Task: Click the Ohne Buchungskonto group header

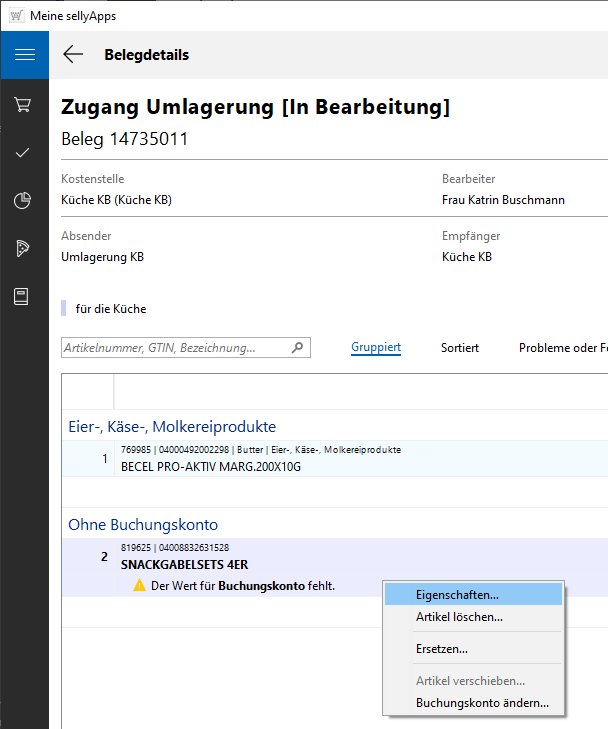Action: [143, 524]
